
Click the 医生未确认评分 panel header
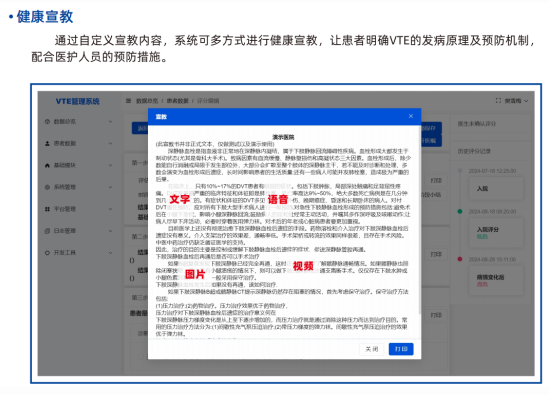pyautogui.click(x=477, y=124)
